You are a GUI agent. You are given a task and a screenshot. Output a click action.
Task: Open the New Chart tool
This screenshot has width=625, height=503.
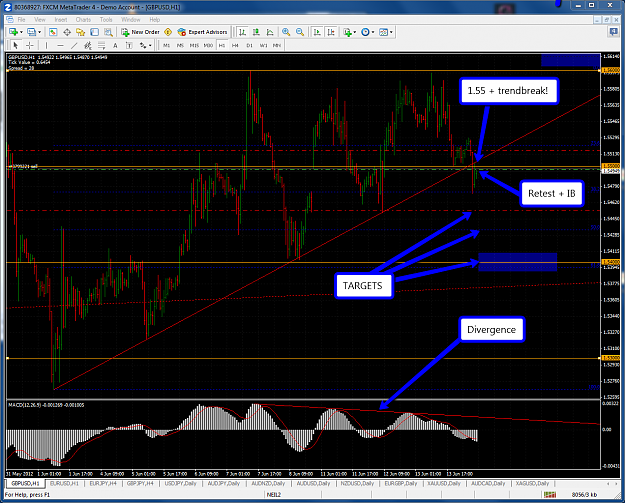click(13, 32)
